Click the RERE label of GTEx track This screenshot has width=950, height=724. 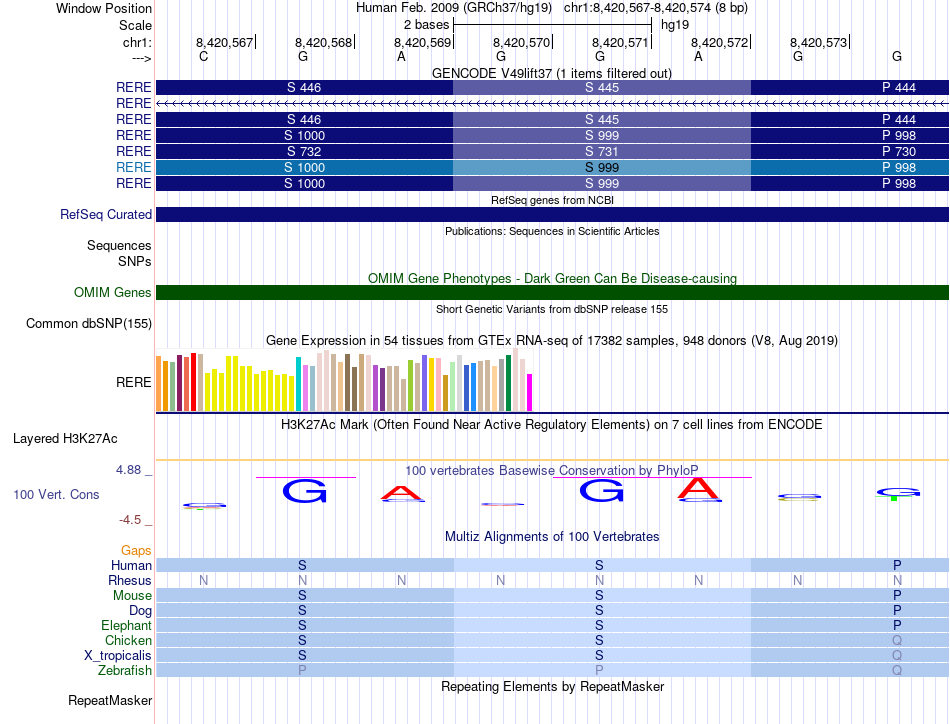(134, 382)
